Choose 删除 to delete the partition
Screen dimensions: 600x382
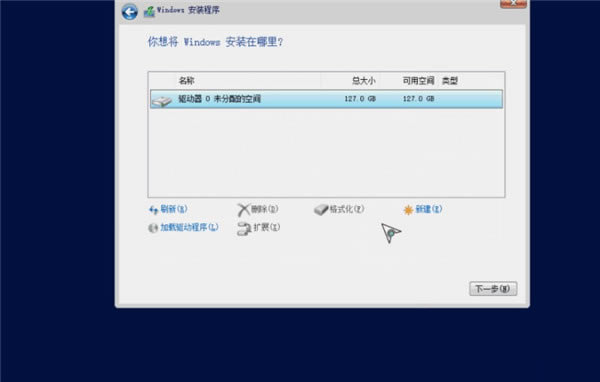pos(264,209)
